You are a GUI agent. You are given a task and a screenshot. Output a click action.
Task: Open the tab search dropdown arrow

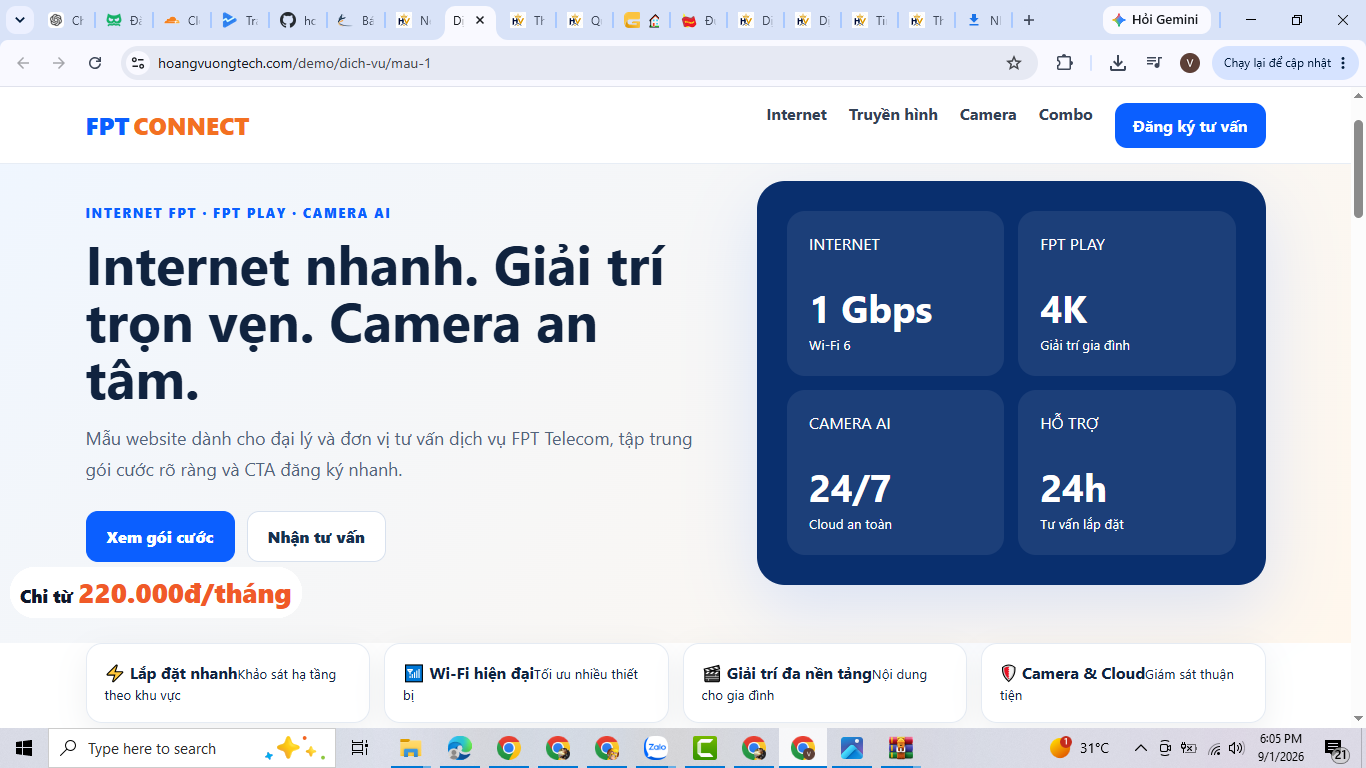(x=19, y=20)
